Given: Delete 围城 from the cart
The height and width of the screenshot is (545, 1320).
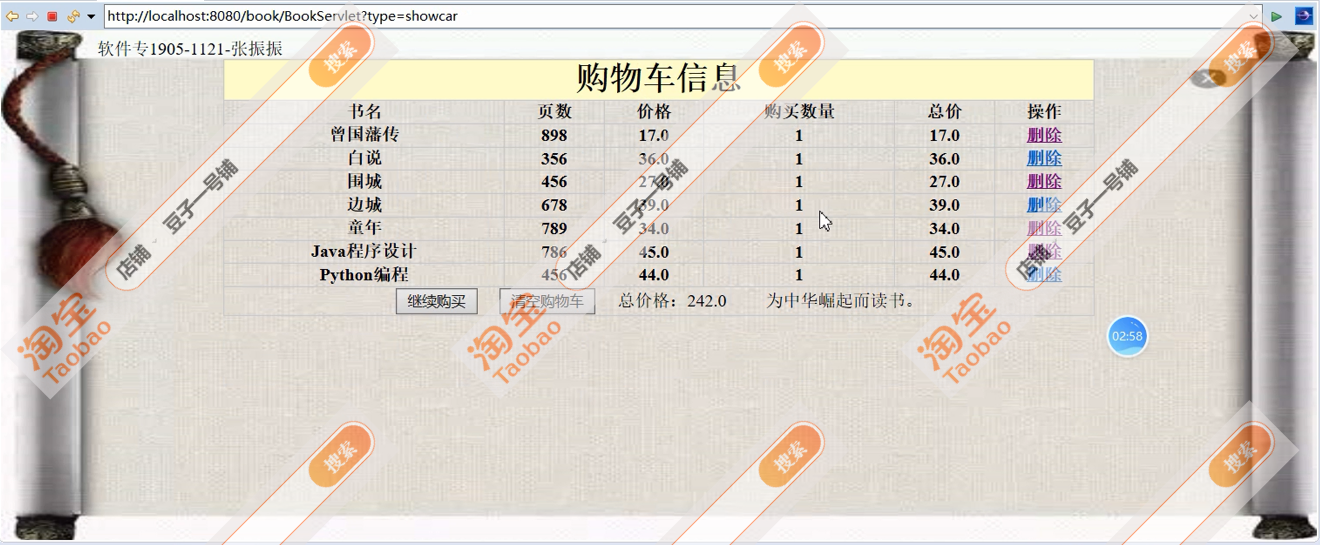Looking at the screenshot, I should [x=1044, y=182].
